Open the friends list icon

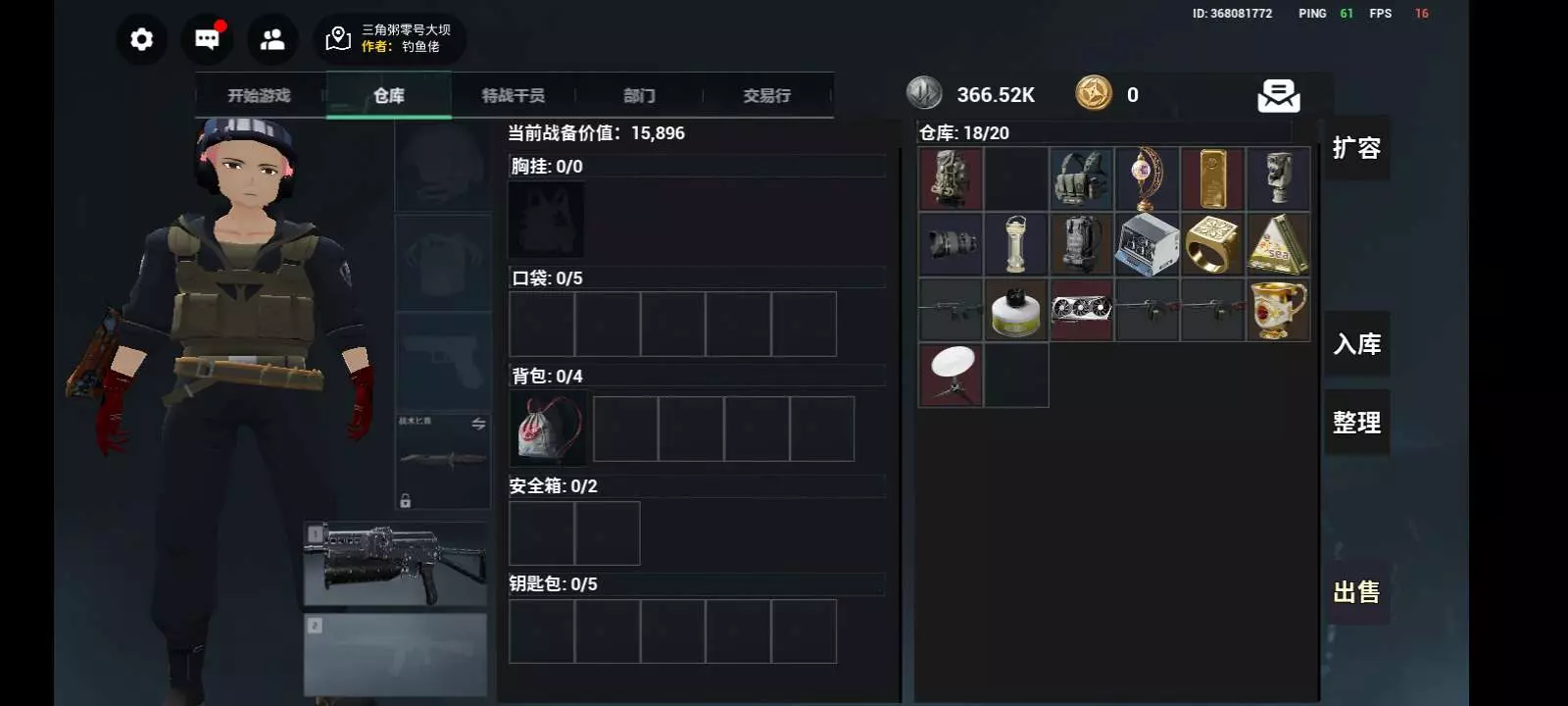[x=272, y=39]
